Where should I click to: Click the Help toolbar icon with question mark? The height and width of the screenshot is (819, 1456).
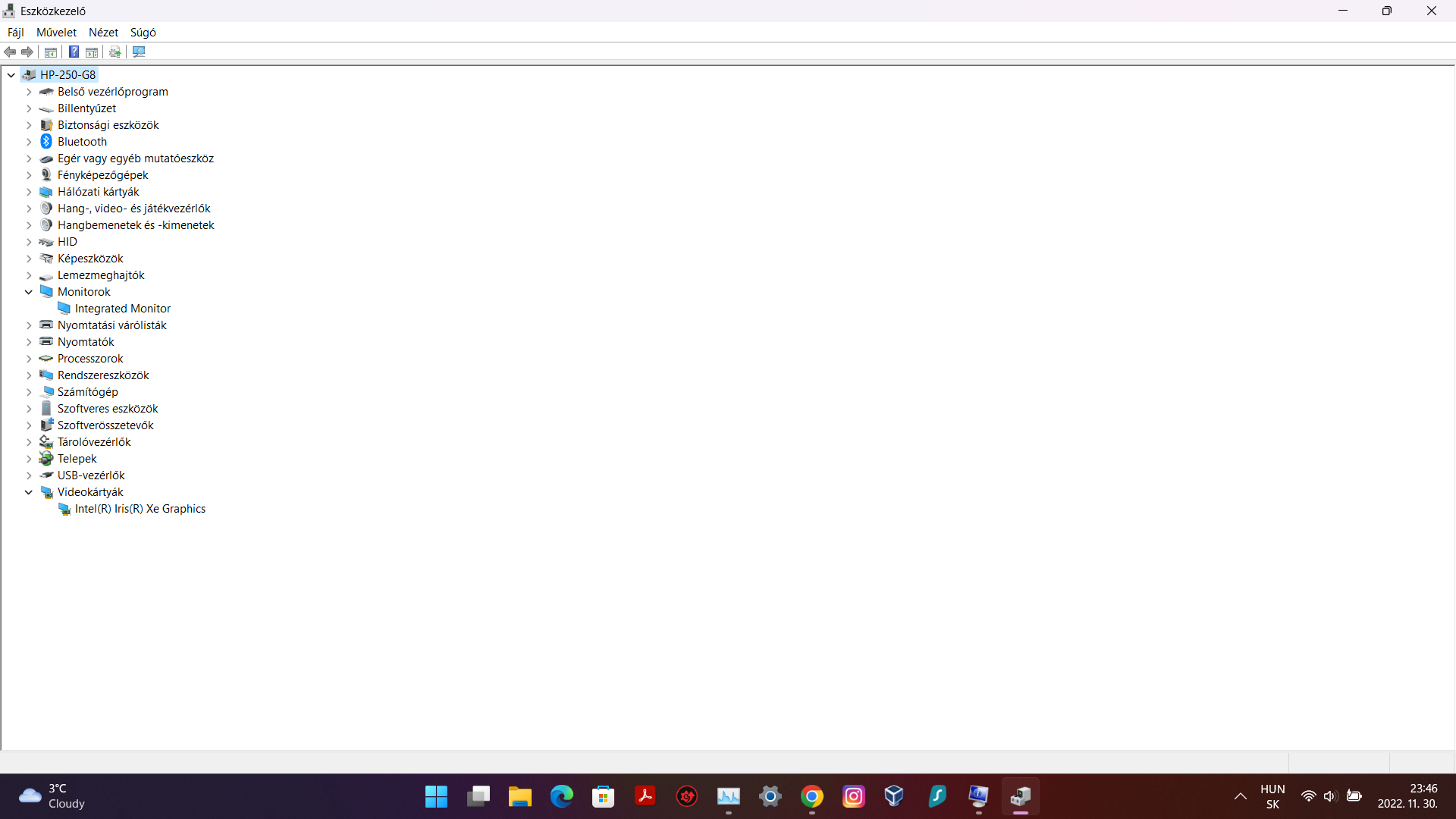[x=74, y=52]
